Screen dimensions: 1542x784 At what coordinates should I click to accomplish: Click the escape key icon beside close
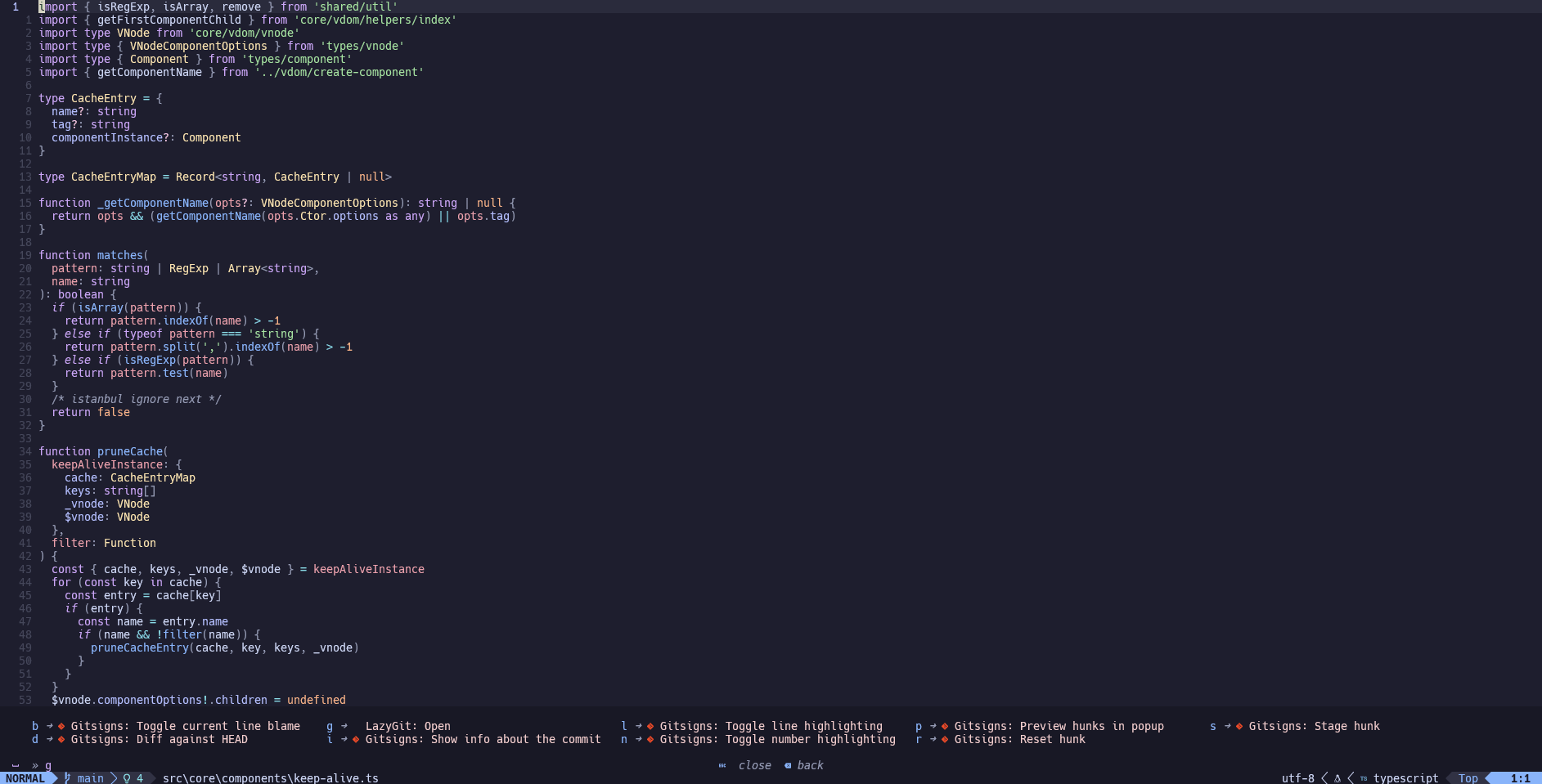click(x=722, y=765)
